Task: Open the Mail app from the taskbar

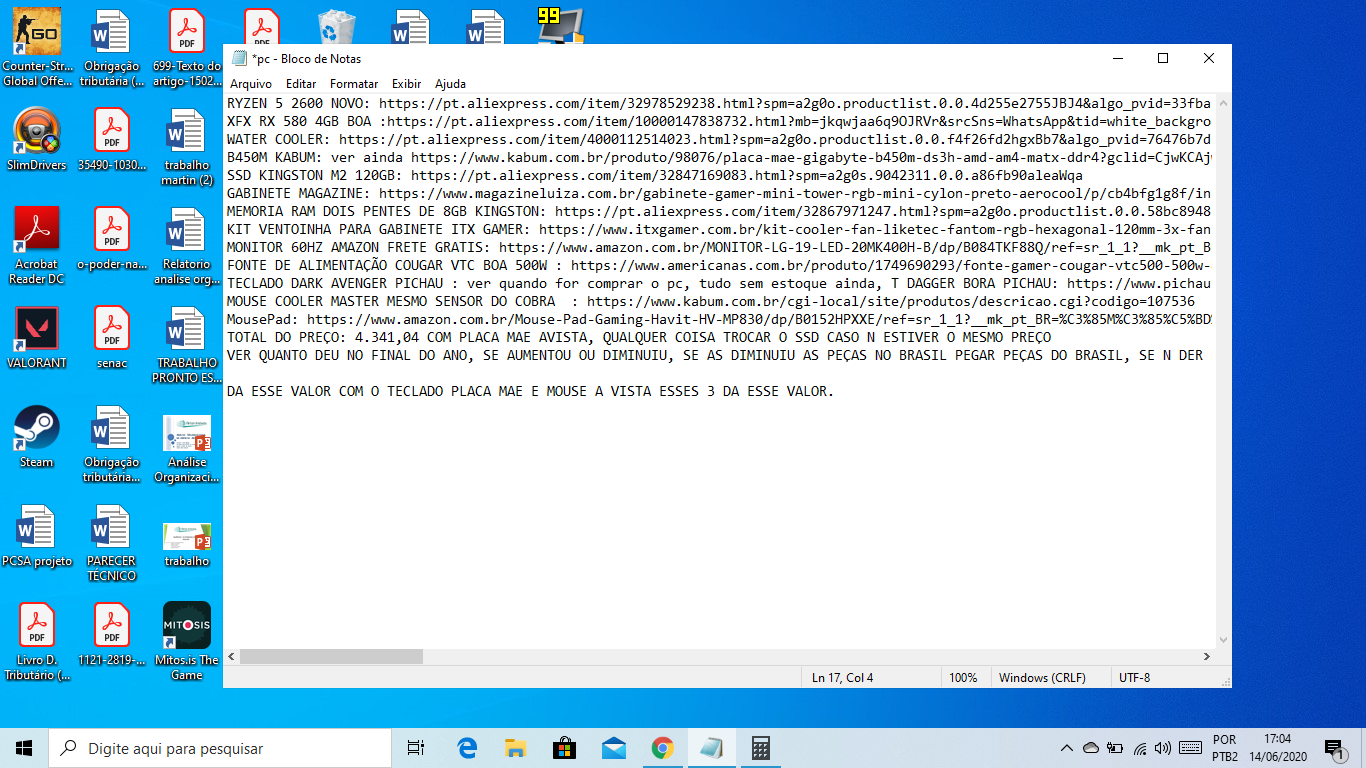Action: [614, 748]
